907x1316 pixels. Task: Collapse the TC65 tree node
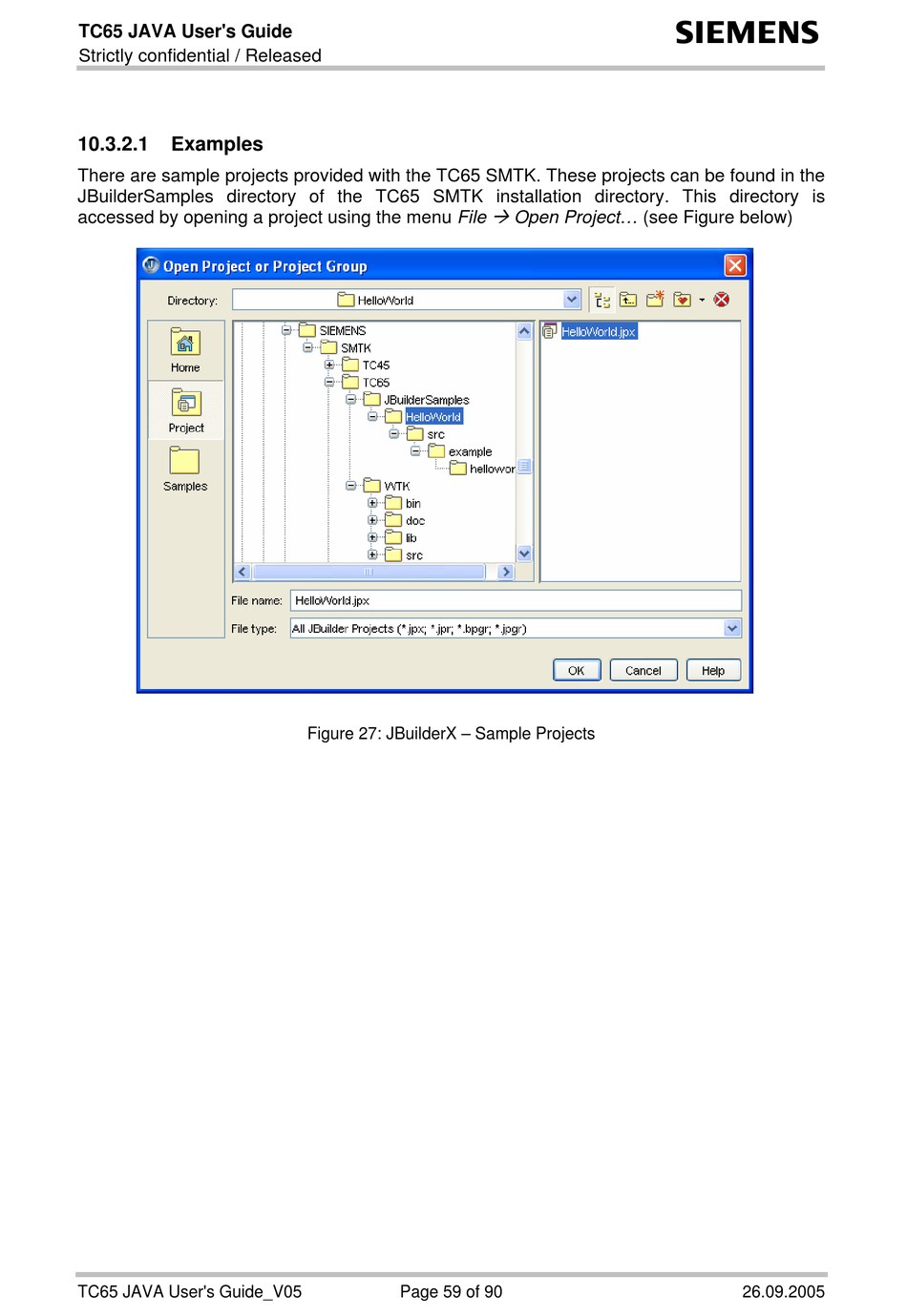[328, 382]
